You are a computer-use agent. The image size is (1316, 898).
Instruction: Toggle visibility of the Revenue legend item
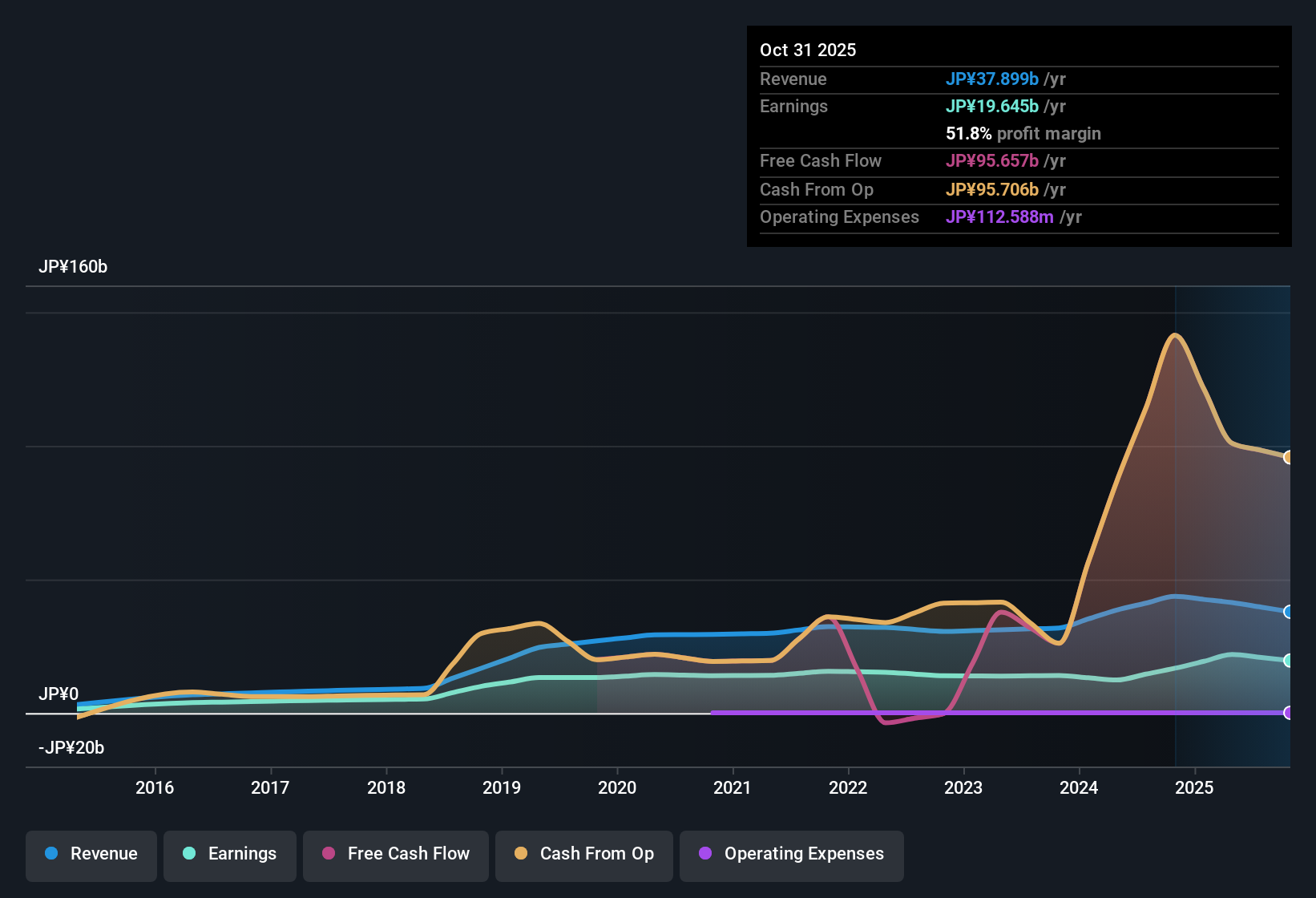tap(91, 854)
